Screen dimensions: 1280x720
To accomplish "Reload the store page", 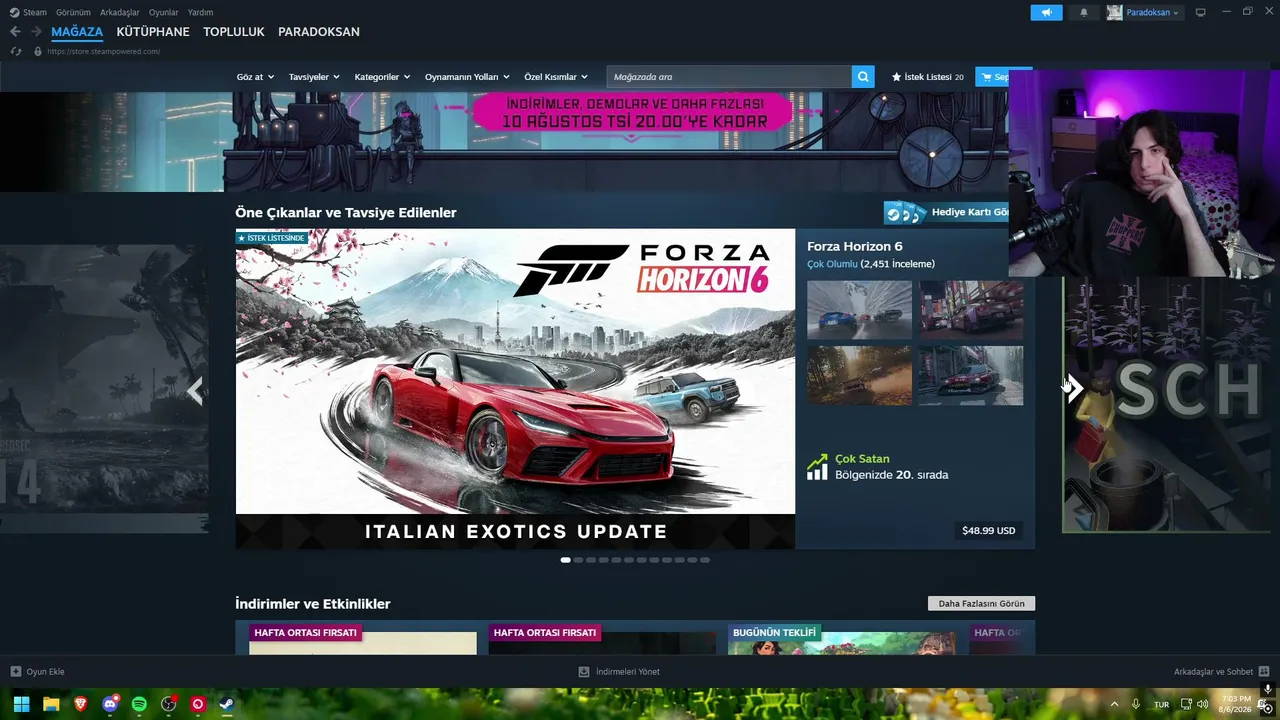I will (x=16, y=51).
